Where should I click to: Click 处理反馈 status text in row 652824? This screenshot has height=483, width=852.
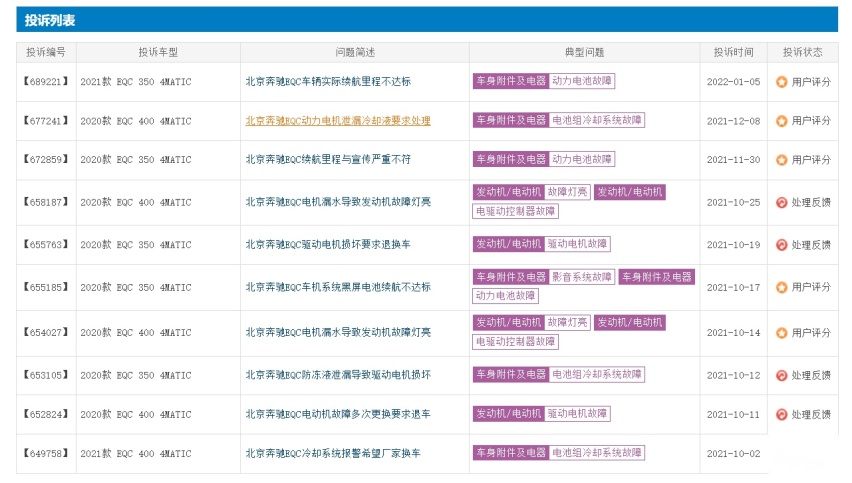tap(811, 415)
